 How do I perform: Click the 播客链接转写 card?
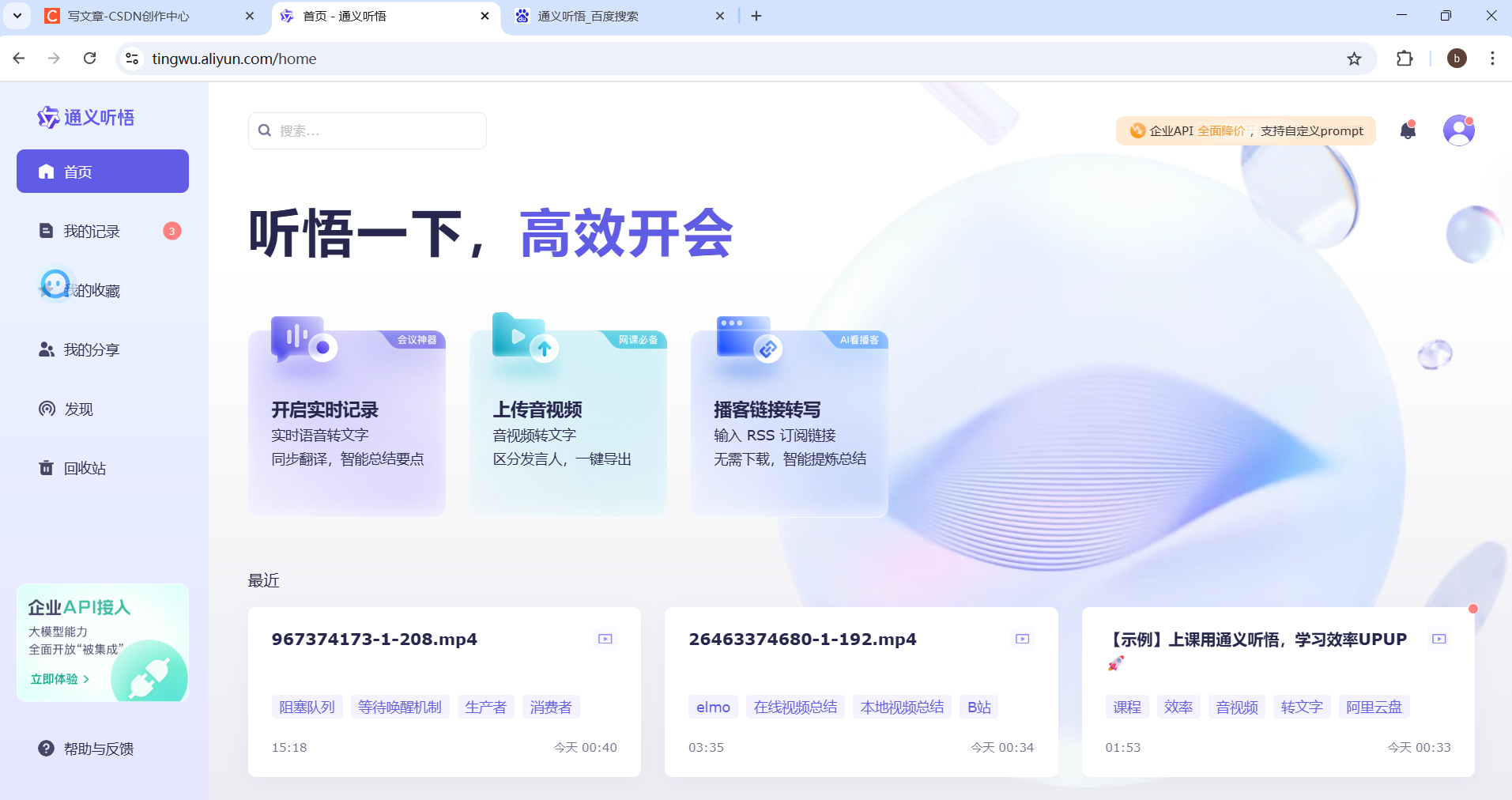point(790,423)
